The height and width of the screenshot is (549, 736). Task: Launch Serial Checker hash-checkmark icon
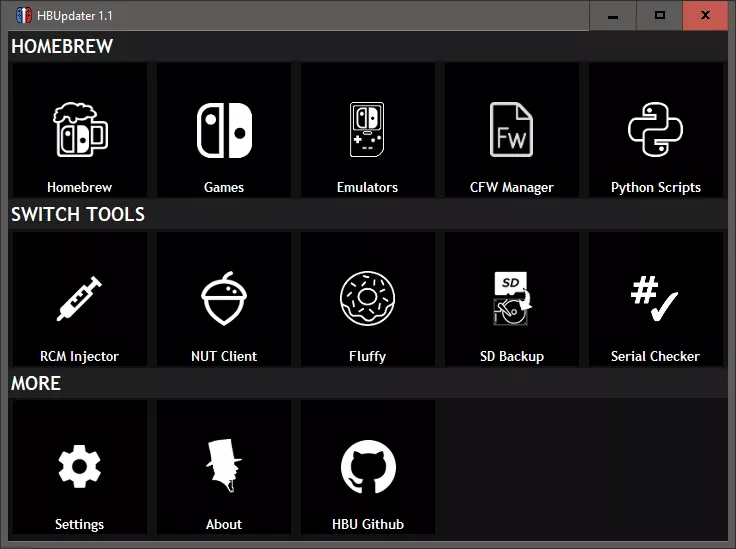655,299
